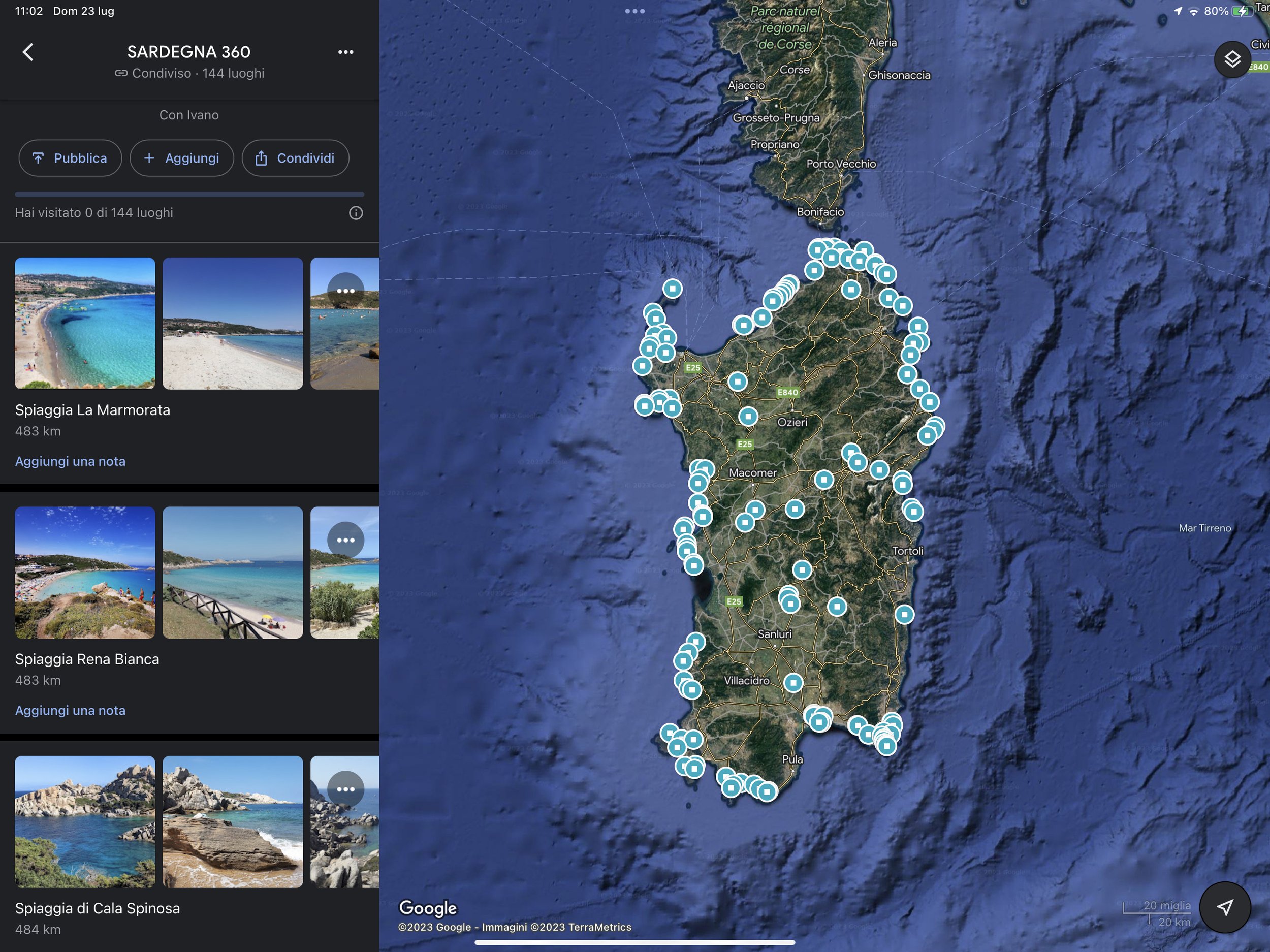Tap the Ghisonaccia label on the map
This screenshot has width=1270, height=952.
pyautogui.click(x=899, y=75)
